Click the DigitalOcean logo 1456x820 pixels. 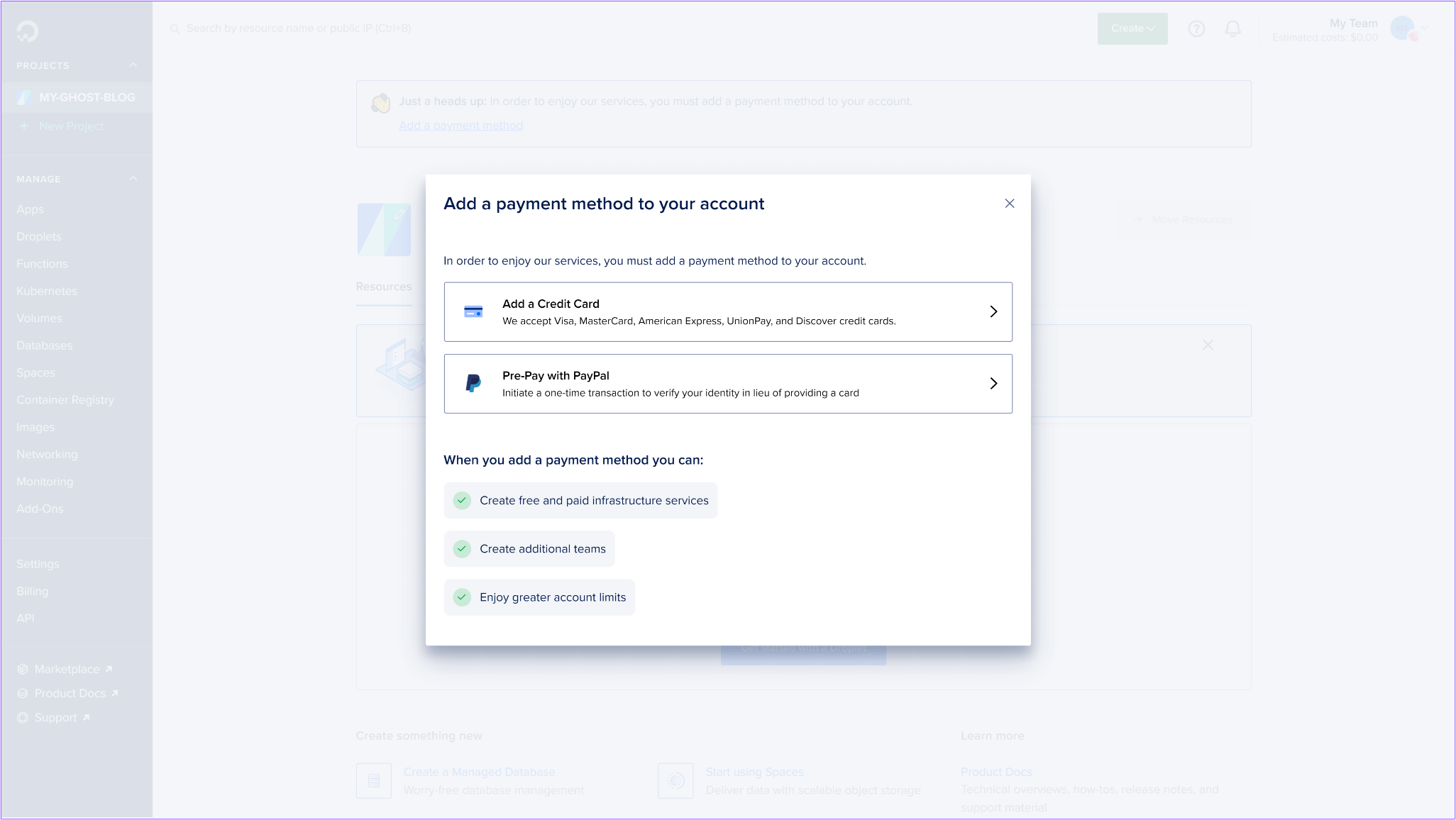(x=28, y=31)
